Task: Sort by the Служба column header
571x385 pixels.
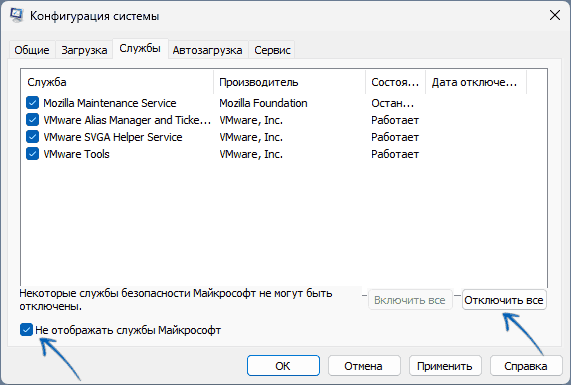Action: [x=117, y=82]
